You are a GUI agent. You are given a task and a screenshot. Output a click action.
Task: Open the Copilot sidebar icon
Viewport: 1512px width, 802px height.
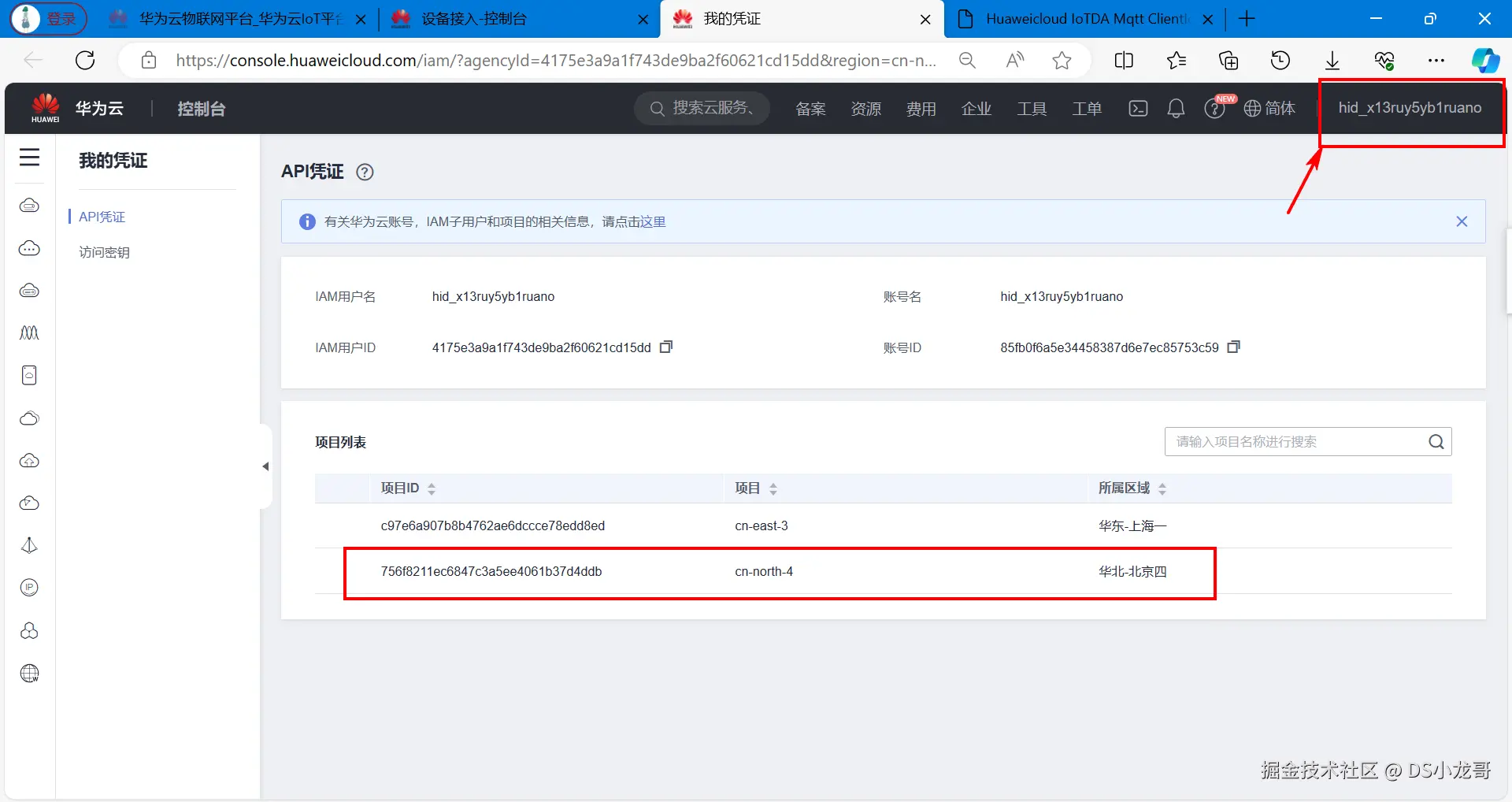[1485, 60]
